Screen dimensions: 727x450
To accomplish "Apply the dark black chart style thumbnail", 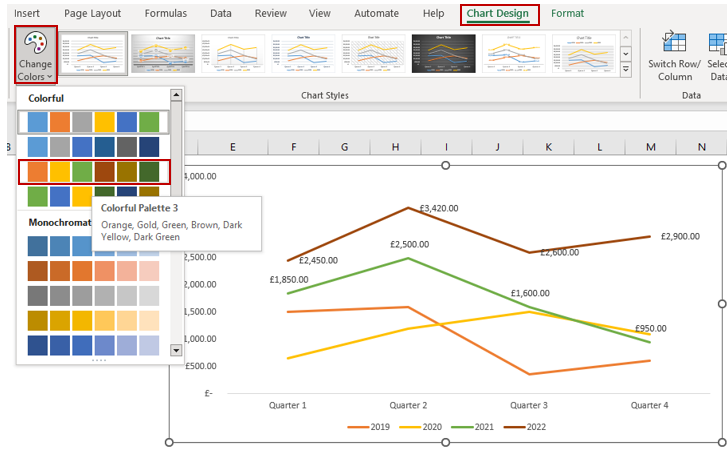I will pyautogui.click(x=443, y=53).
